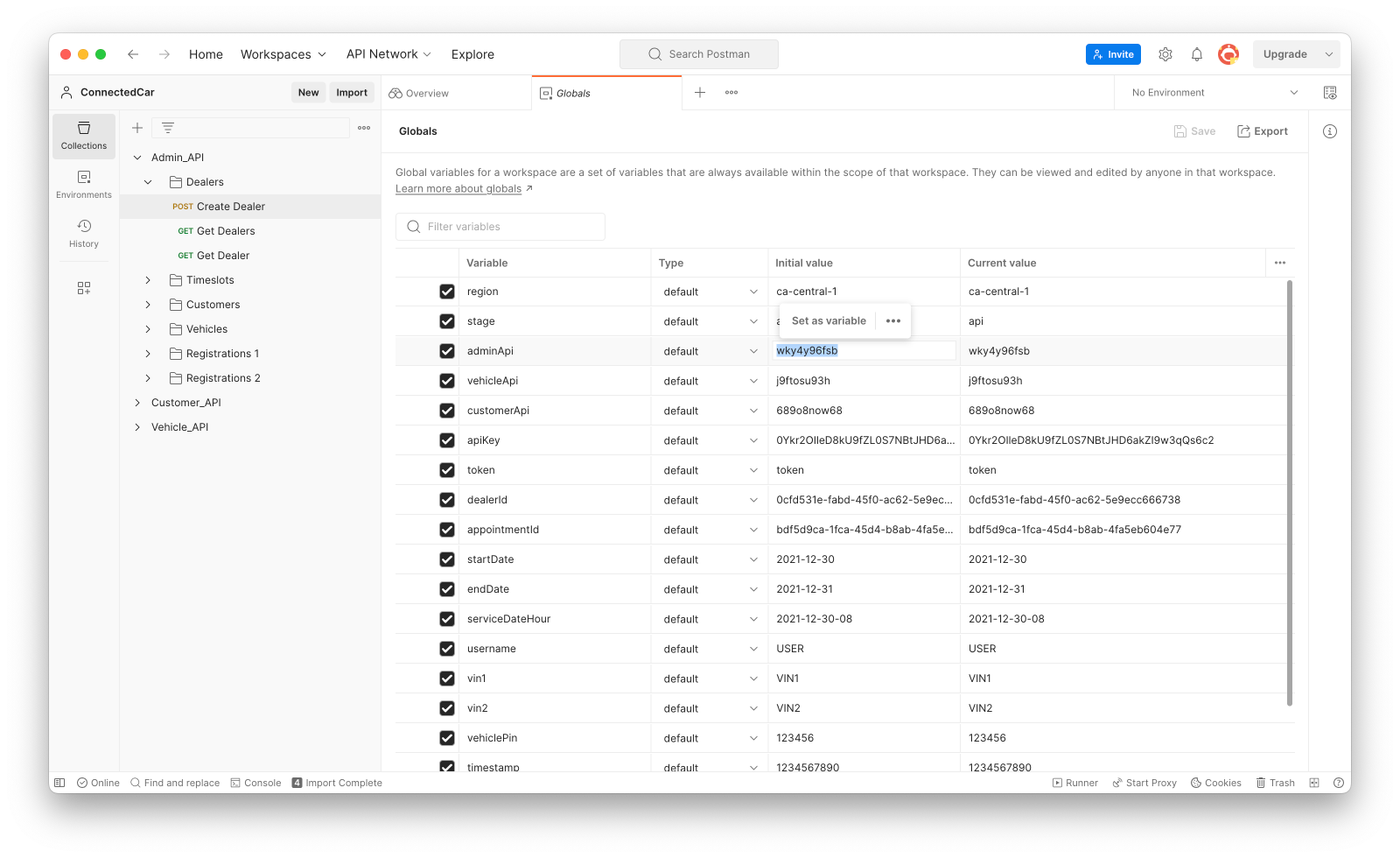Go to Home
Image resolution: width=1400 pixels, height=858 pixels.
[x=206, y=54]
